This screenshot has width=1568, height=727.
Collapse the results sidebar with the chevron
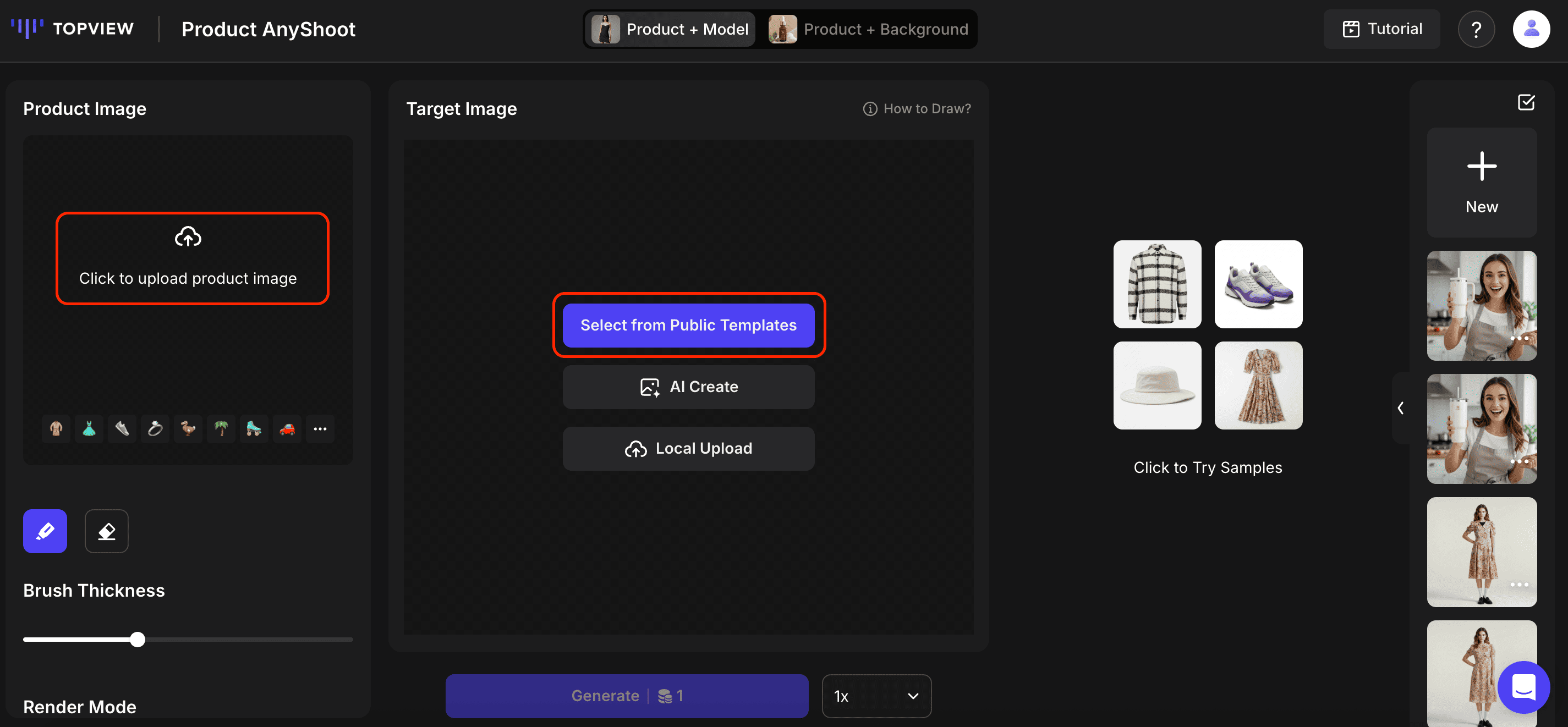pyautogui.click(x=1401, y=407)
